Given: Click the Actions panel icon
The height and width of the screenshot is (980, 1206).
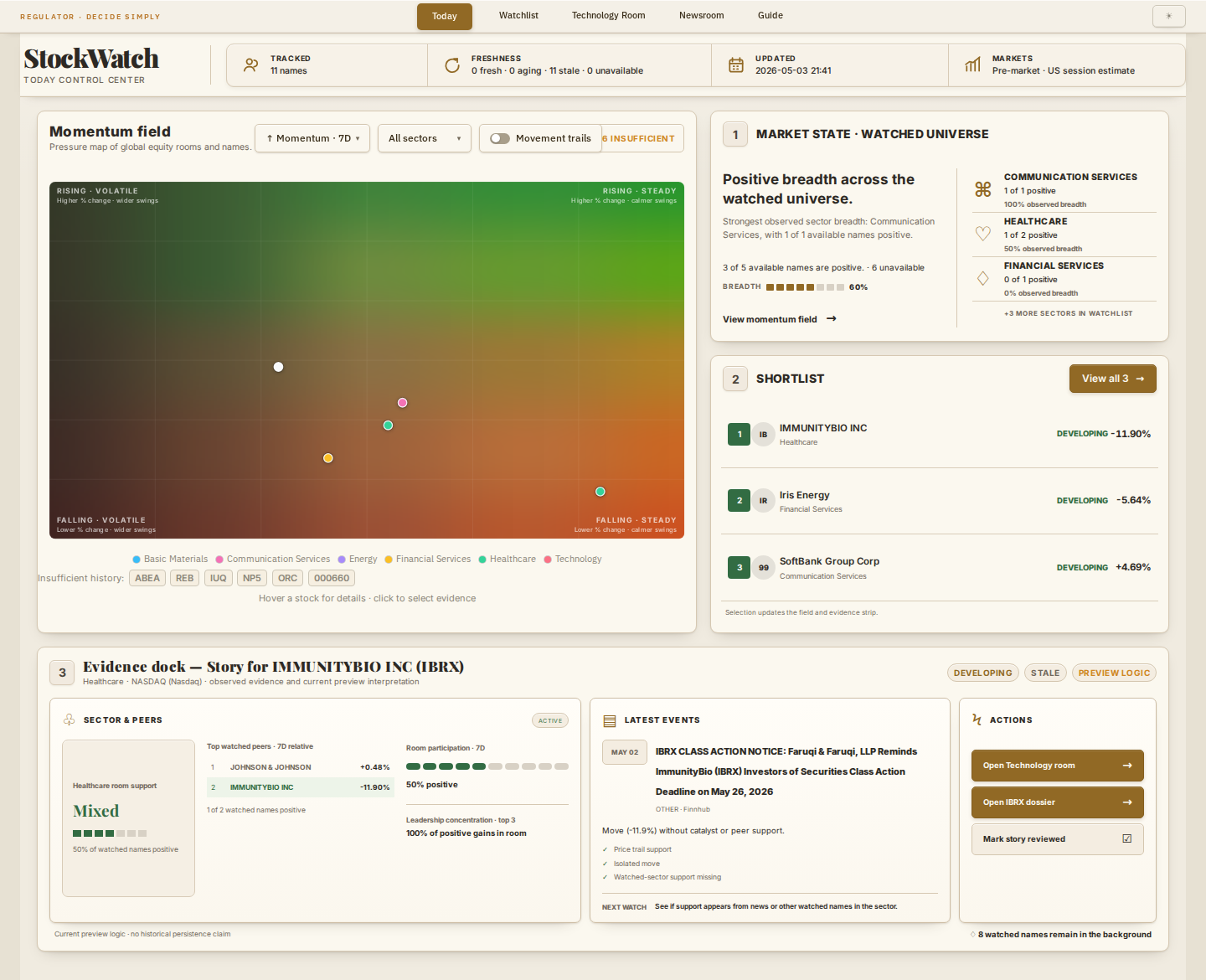Looking at the screenshot, I should pyautogui.click(x=977, y=720).
